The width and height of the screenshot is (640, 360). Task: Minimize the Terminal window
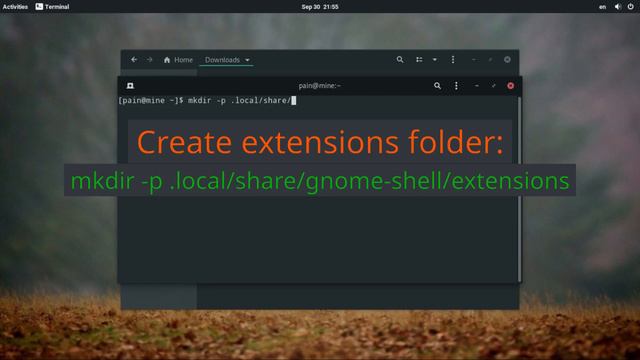point(477,86)
